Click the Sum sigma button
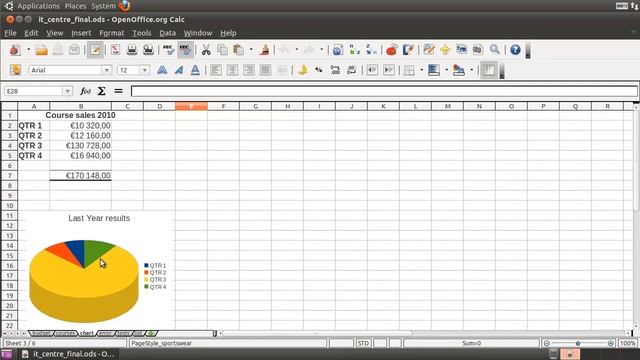 click(x=102, y=91)
